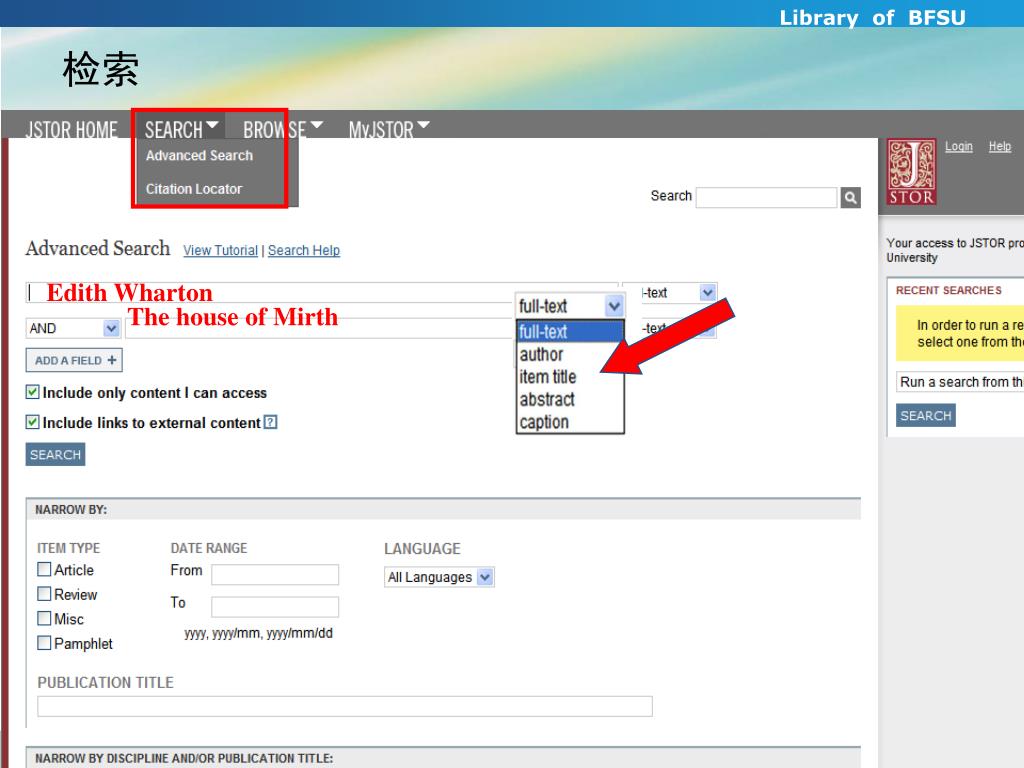The width and height of the screenshot is (1024, 768).
Task: Click the date range To field
Action: click(275, 606)
